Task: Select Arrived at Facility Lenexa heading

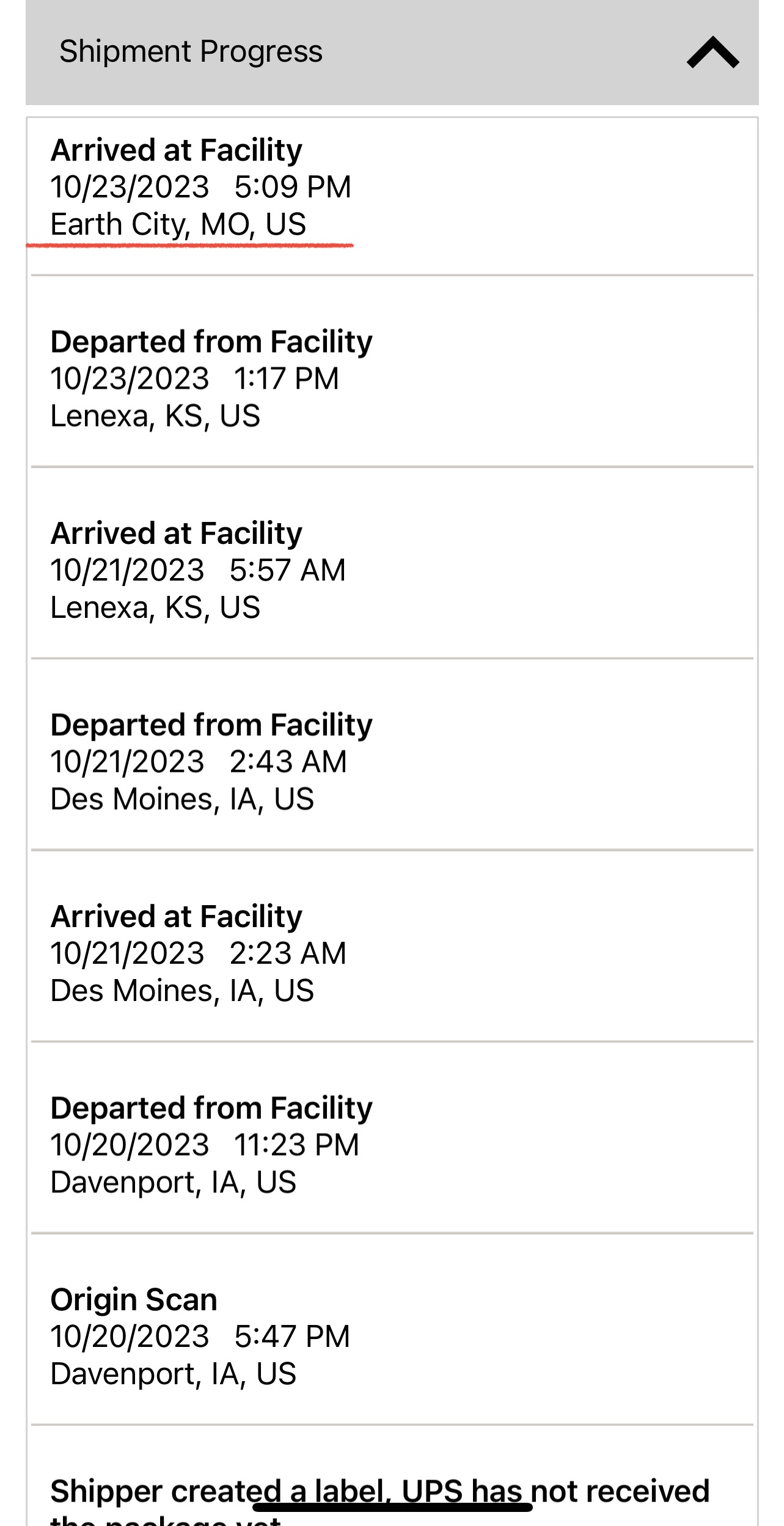Action: 177,533
